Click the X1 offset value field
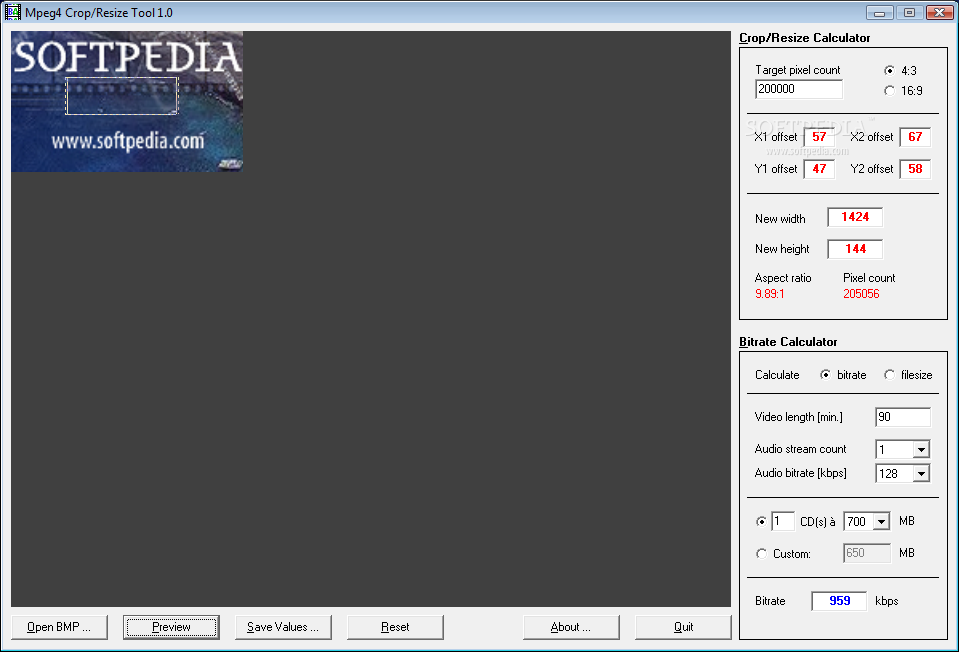The image size is (959, 652). (x=820, y=137)
